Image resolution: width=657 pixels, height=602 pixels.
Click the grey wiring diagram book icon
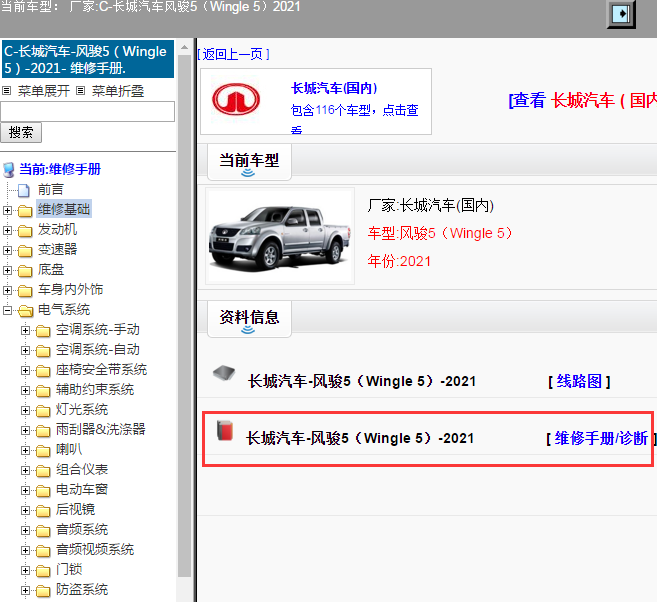point(224,372)
